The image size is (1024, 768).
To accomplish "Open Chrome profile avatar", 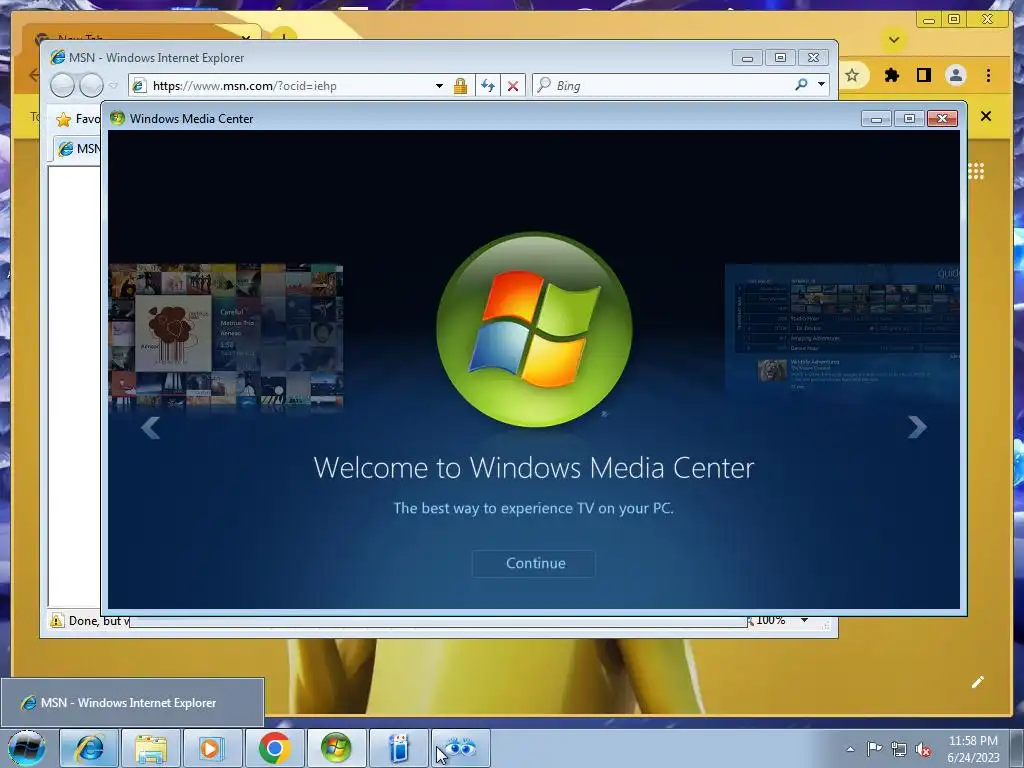I will [955, 75].
